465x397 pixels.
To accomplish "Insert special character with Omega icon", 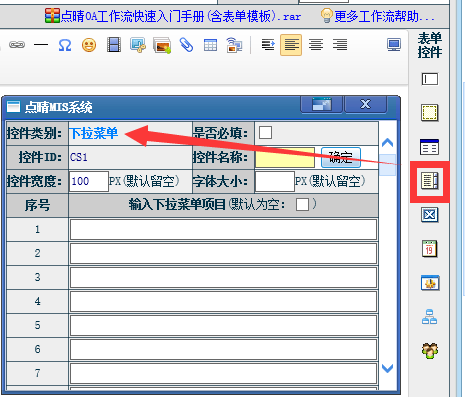I will (x=65, y=45).
